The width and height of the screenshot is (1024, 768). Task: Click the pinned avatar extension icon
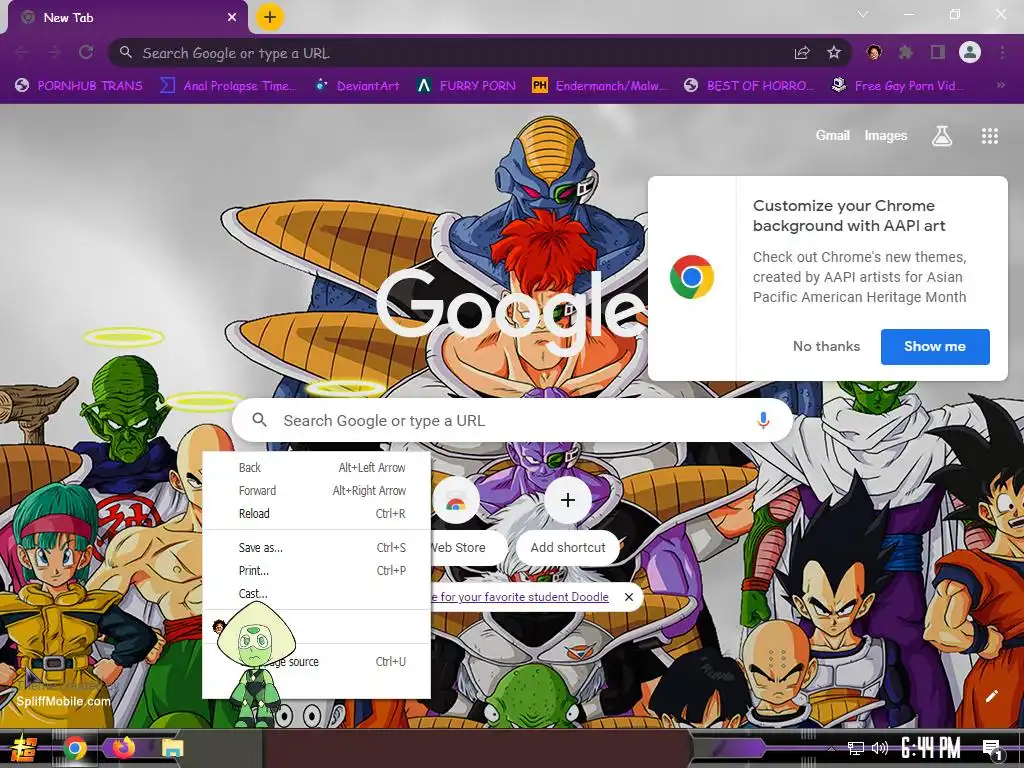pyautogui.click(x=874, y=52)
